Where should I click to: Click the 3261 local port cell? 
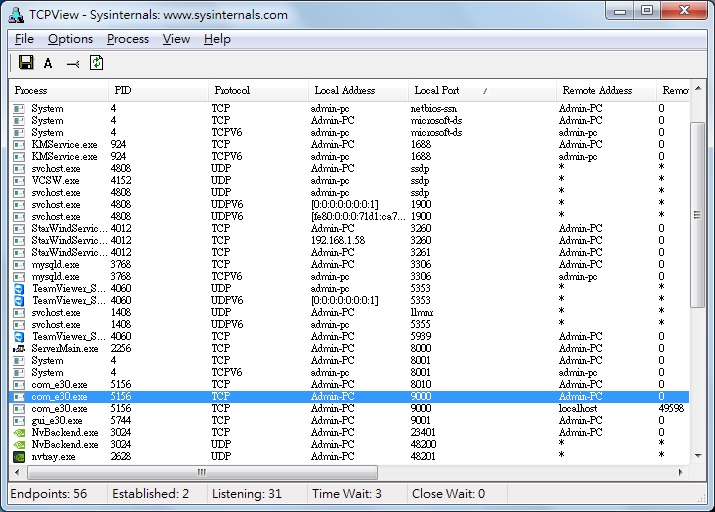[x=420, y=253]
